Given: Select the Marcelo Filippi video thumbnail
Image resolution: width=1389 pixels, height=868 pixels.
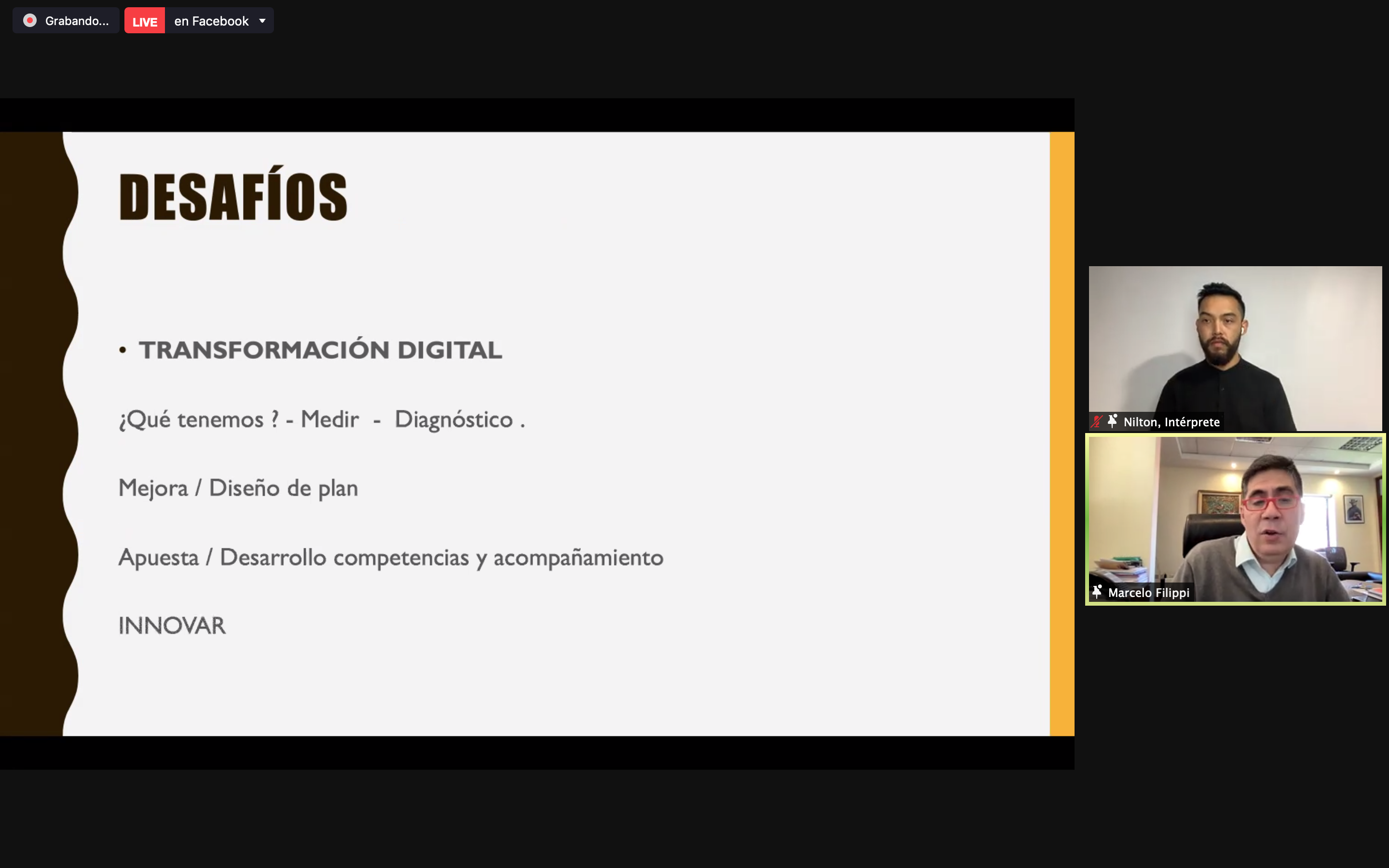Looking at the screenshot, I should 1235,519.
